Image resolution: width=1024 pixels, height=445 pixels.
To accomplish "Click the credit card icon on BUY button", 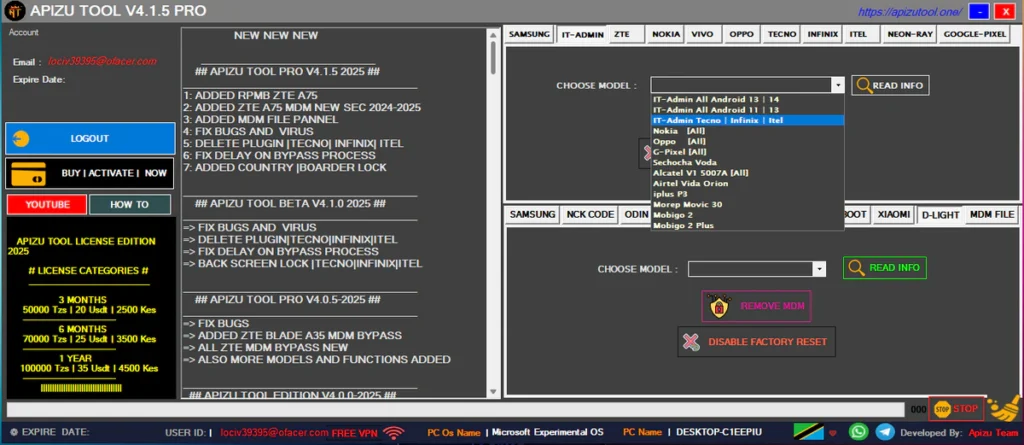I will click(29, 173).
